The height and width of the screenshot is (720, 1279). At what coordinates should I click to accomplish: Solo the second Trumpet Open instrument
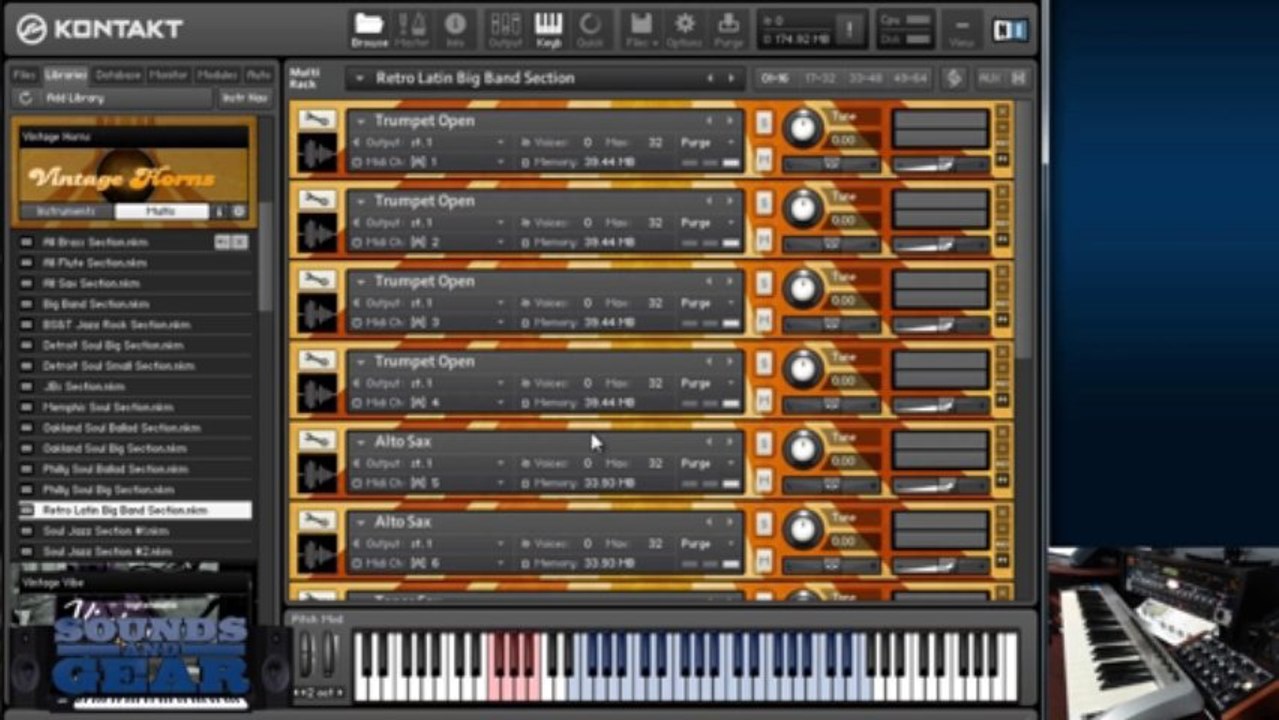[764, 203]
